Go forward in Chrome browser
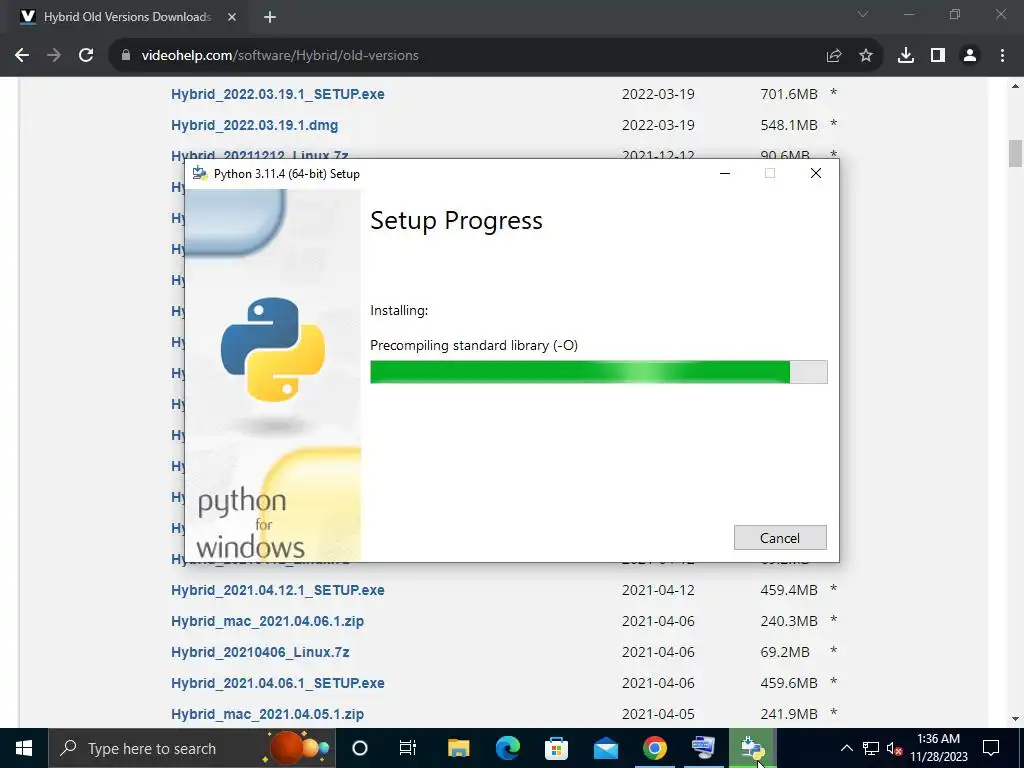The image size is (1024, 768). [54, 56]
